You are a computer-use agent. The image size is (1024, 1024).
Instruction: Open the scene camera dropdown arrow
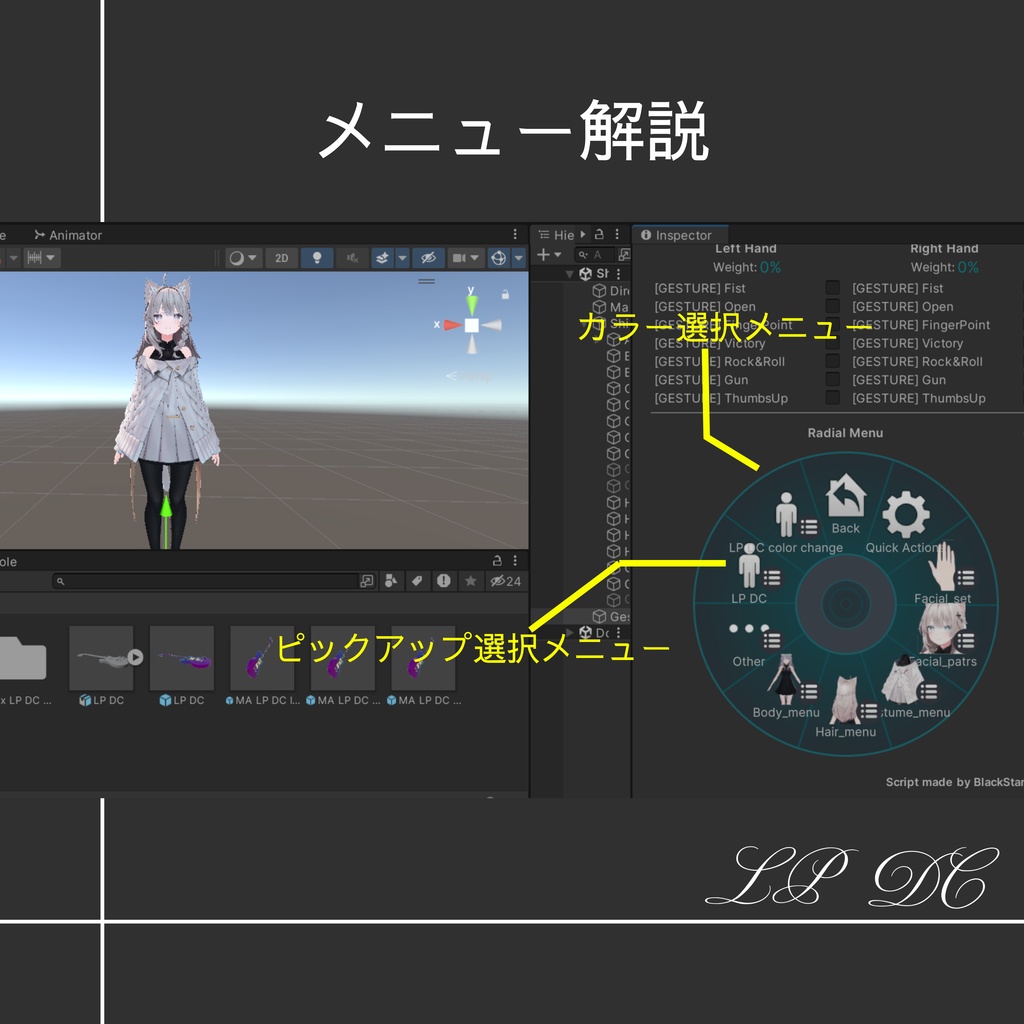(x=475, y=258)
